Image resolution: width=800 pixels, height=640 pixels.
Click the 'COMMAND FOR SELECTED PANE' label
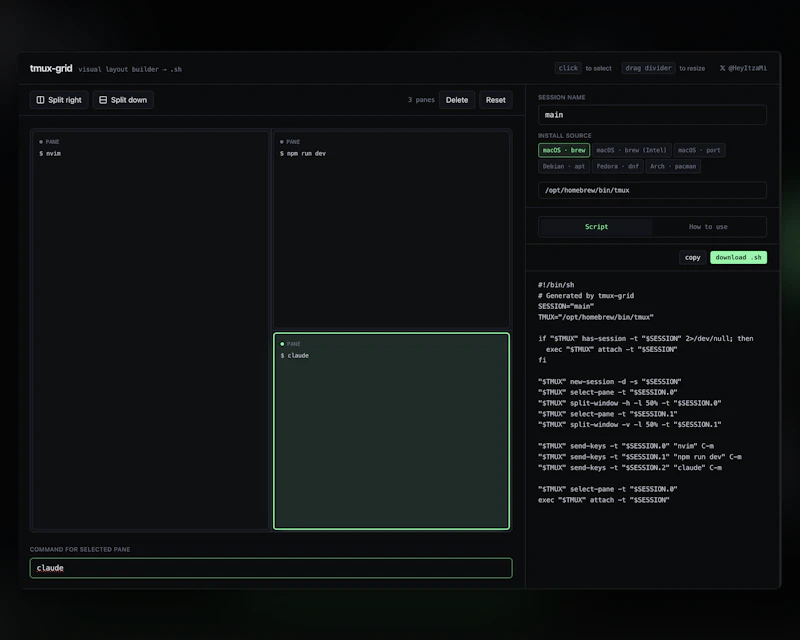point(80,550)
